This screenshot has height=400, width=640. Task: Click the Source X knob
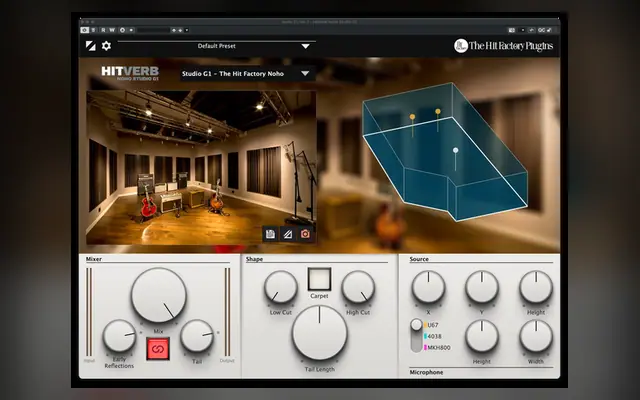428,287
